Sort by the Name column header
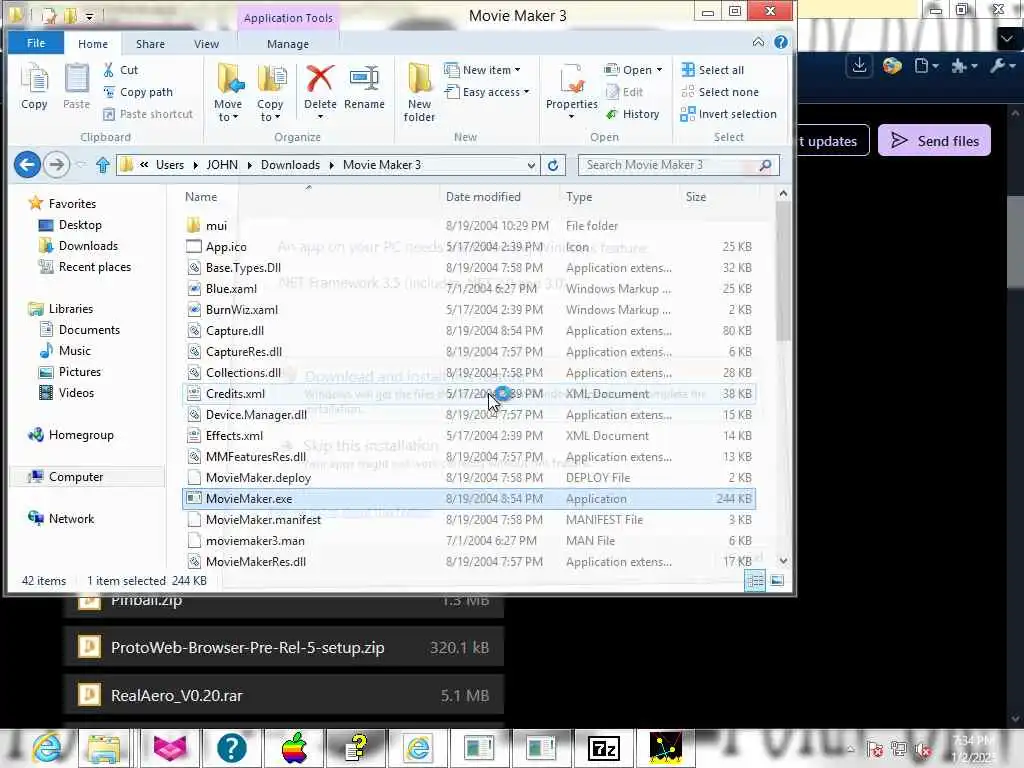1024x768 pixels. click(x=201, y=197)
